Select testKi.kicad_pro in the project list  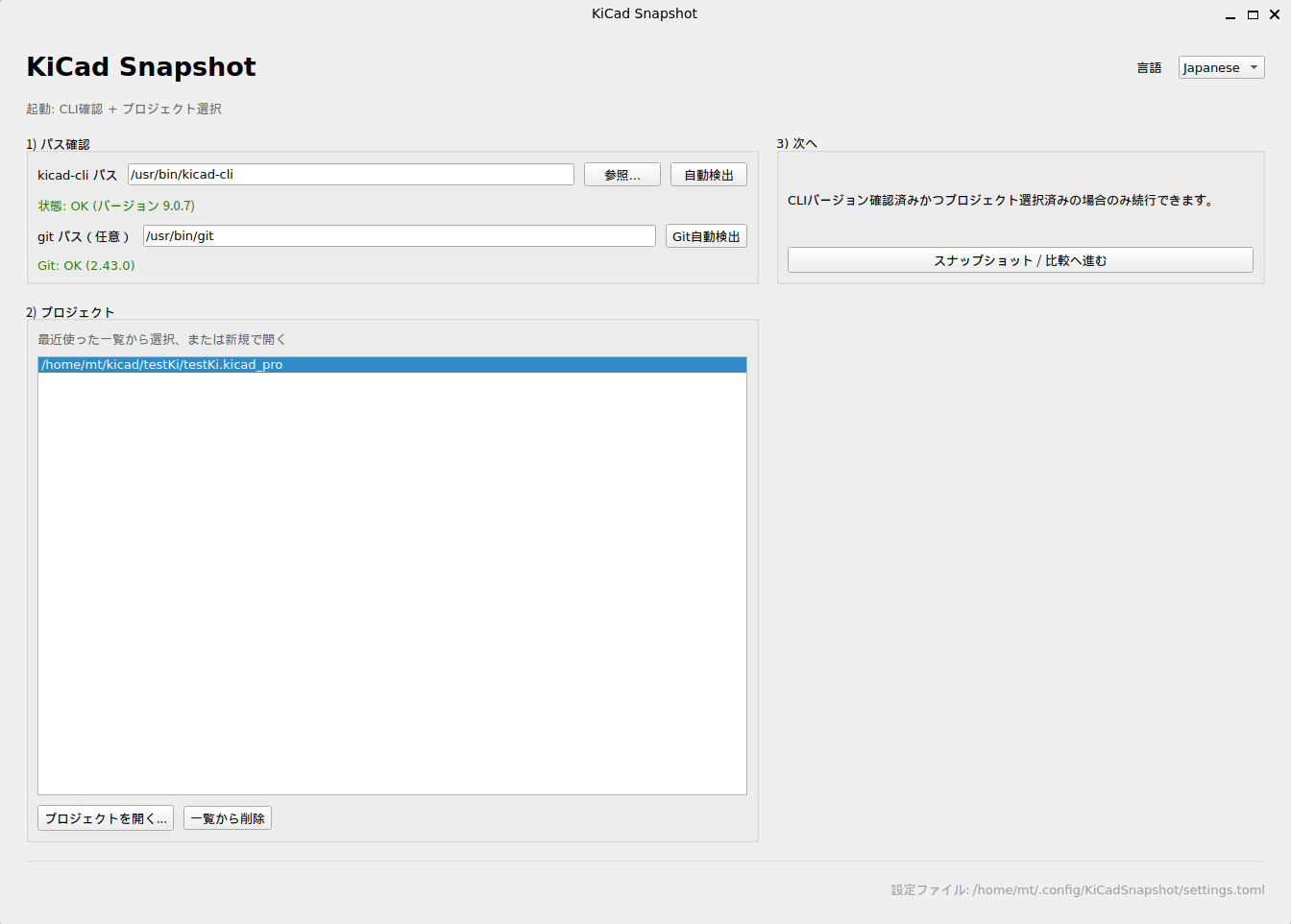[x=162, y=365]
